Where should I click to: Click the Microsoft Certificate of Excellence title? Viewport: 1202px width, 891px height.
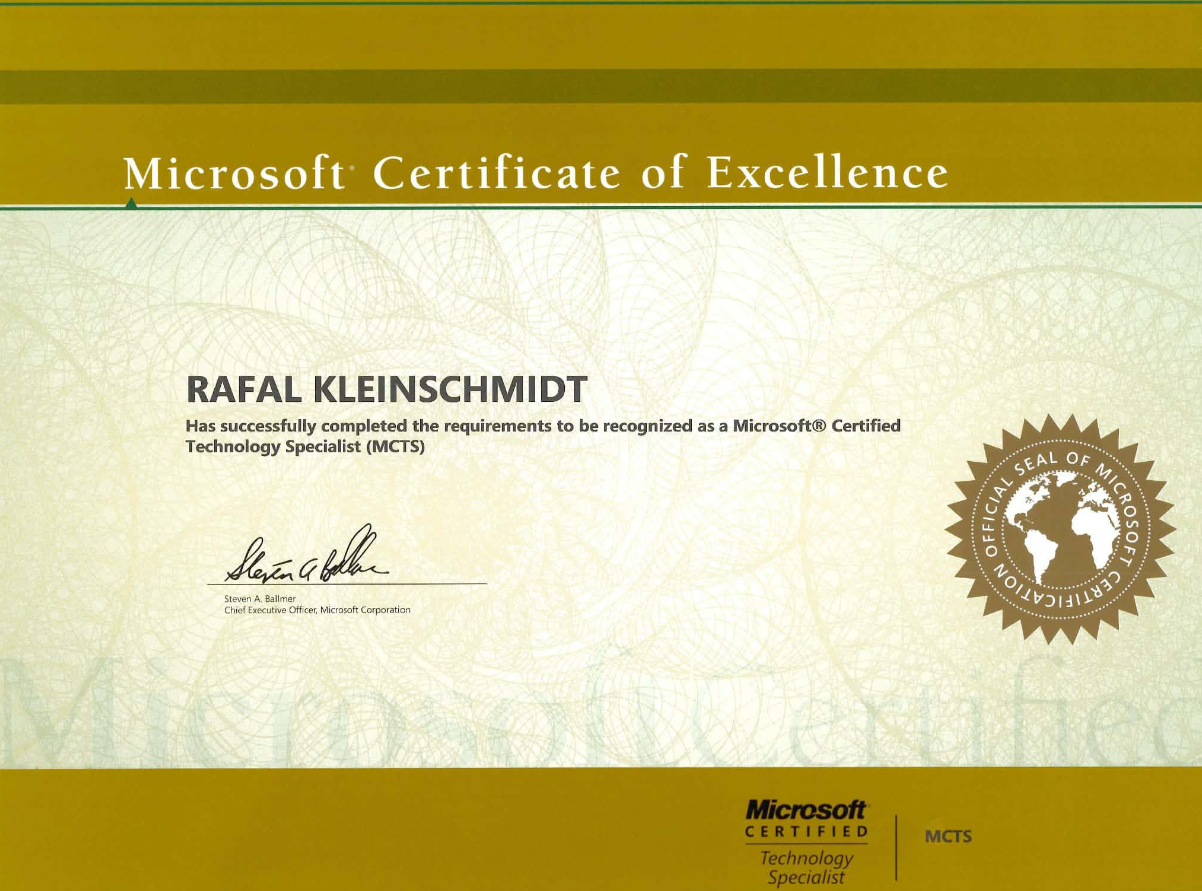coord(535,173)
